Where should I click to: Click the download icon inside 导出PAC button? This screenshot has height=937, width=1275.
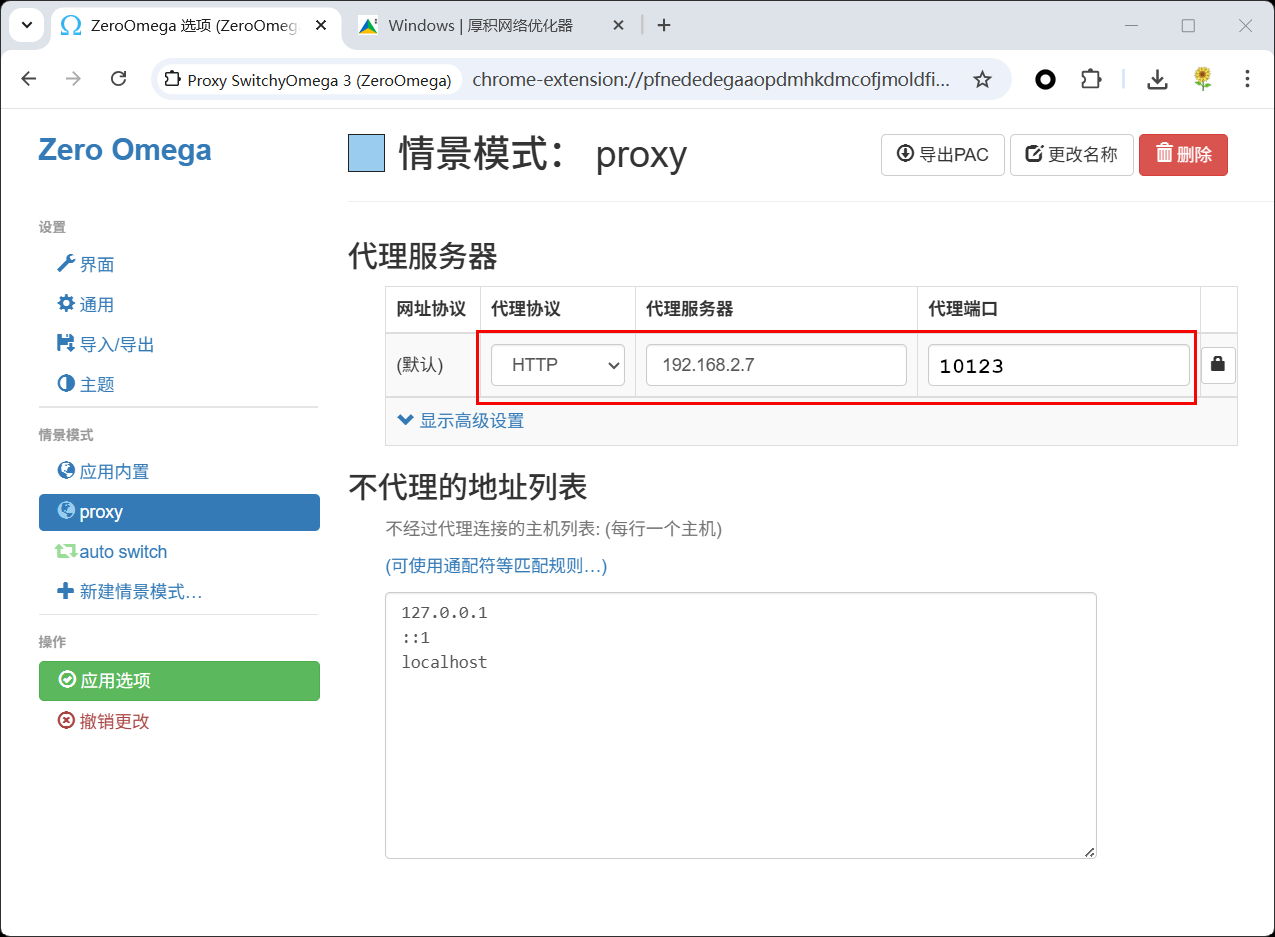pos(906,154)
